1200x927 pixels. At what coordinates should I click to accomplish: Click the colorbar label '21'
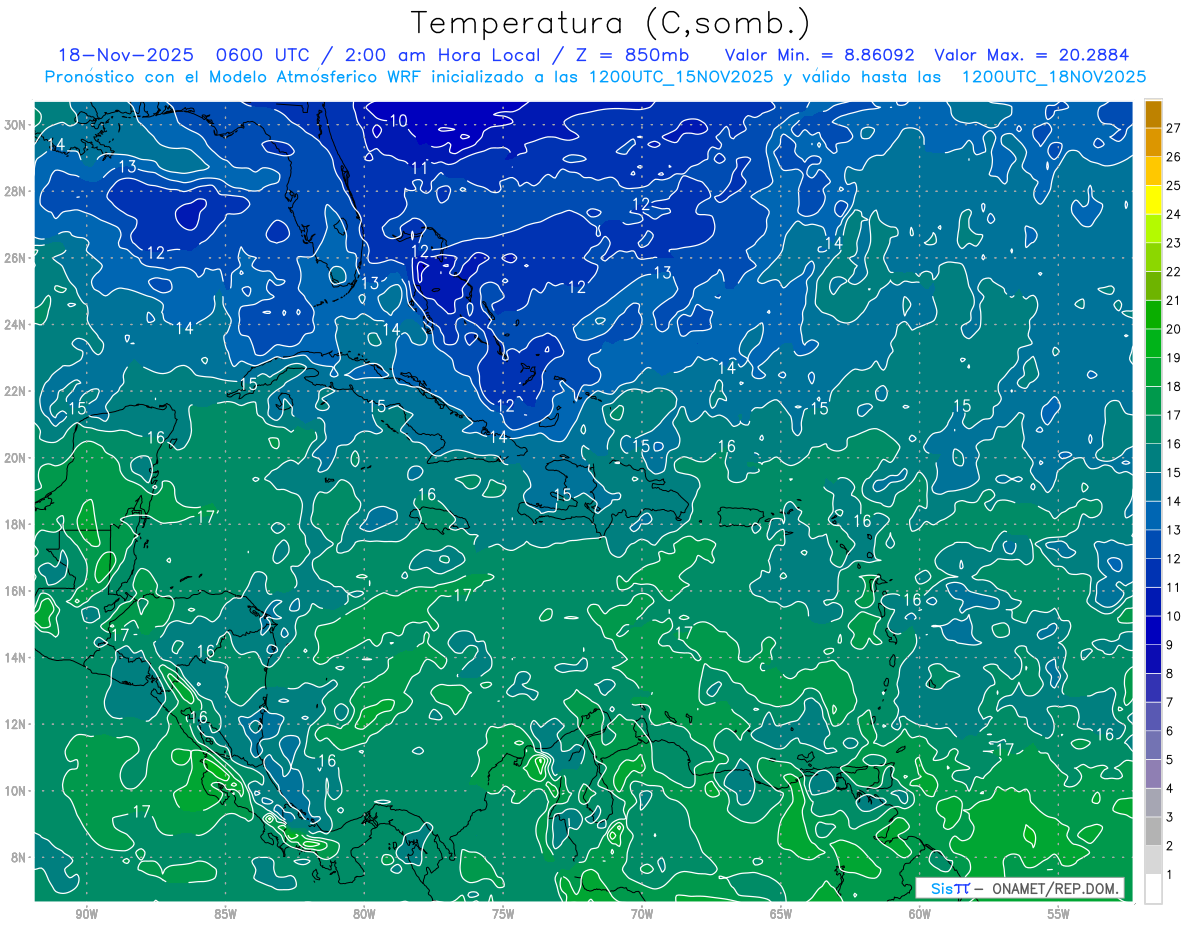1173,300
